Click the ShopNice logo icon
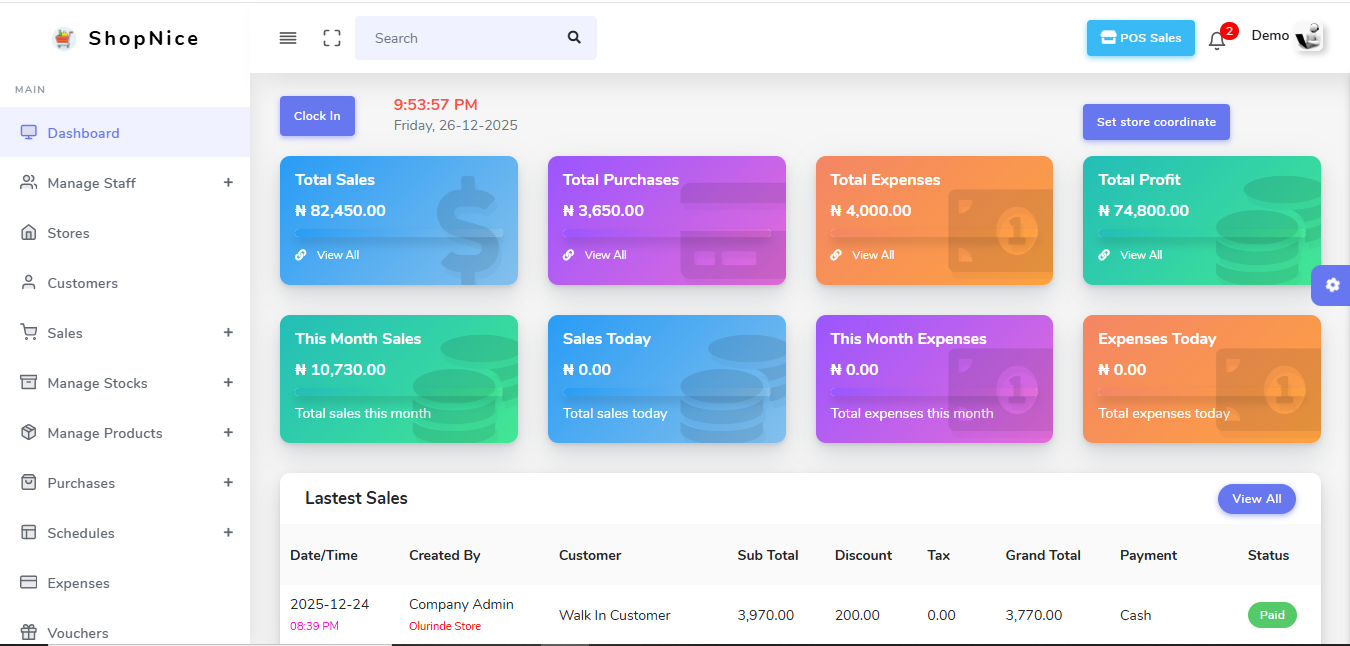The image size is (1350, 646). tap(64, 38)
